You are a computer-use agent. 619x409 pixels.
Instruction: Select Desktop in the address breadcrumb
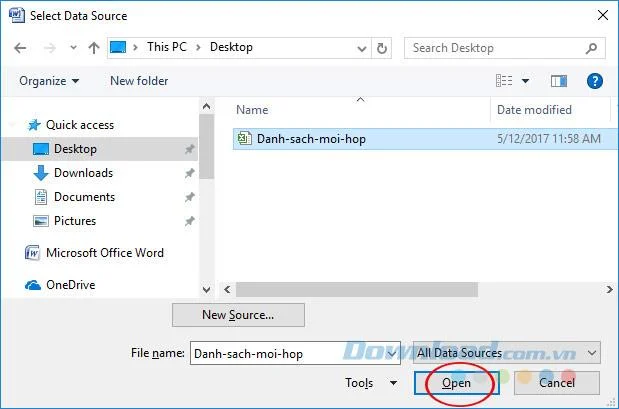point(231,47)
